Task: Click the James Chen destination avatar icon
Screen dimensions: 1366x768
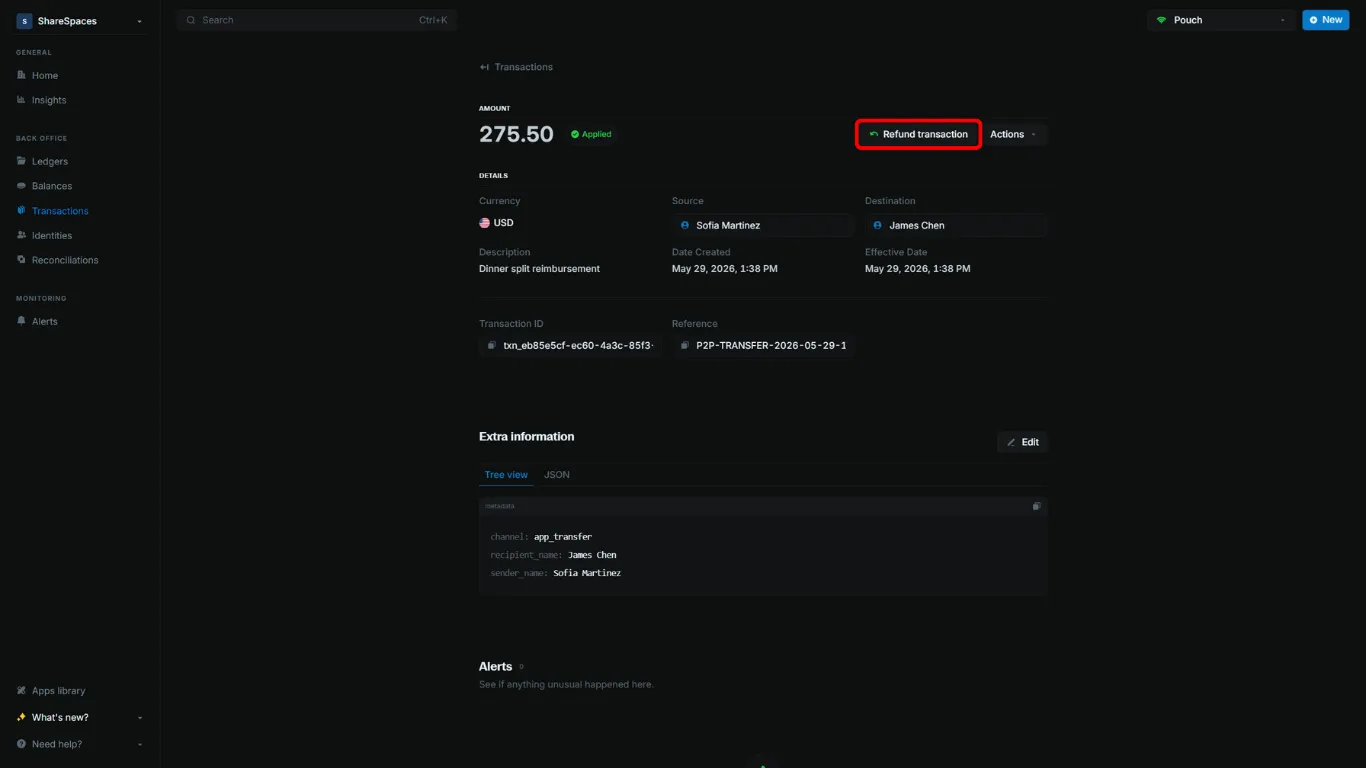Action: tap(878, 225)
